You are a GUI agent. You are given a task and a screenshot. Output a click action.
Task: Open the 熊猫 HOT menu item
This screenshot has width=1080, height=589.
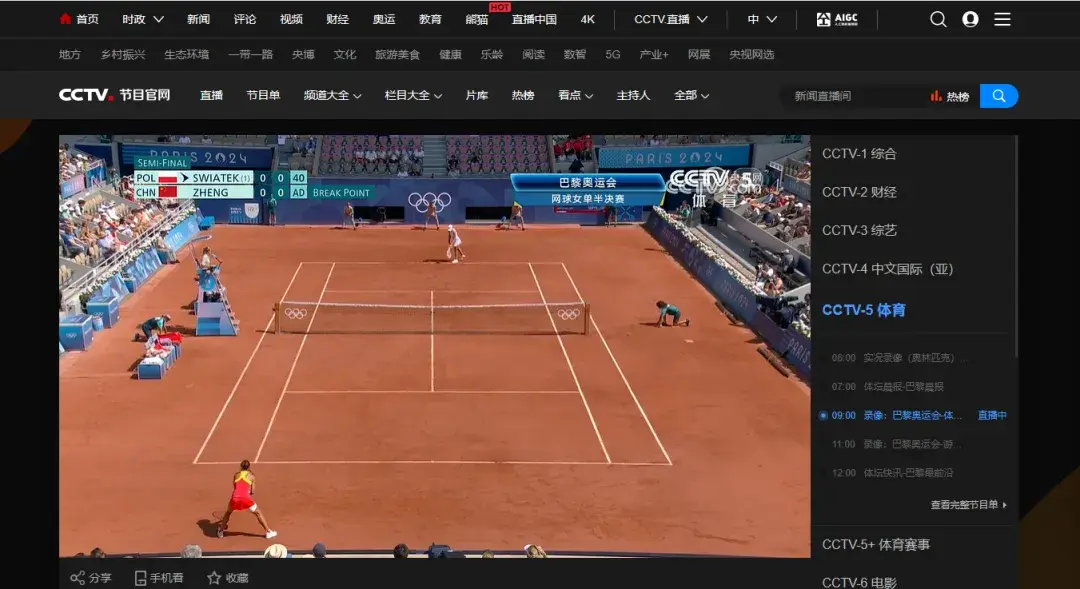pos(477,19)
